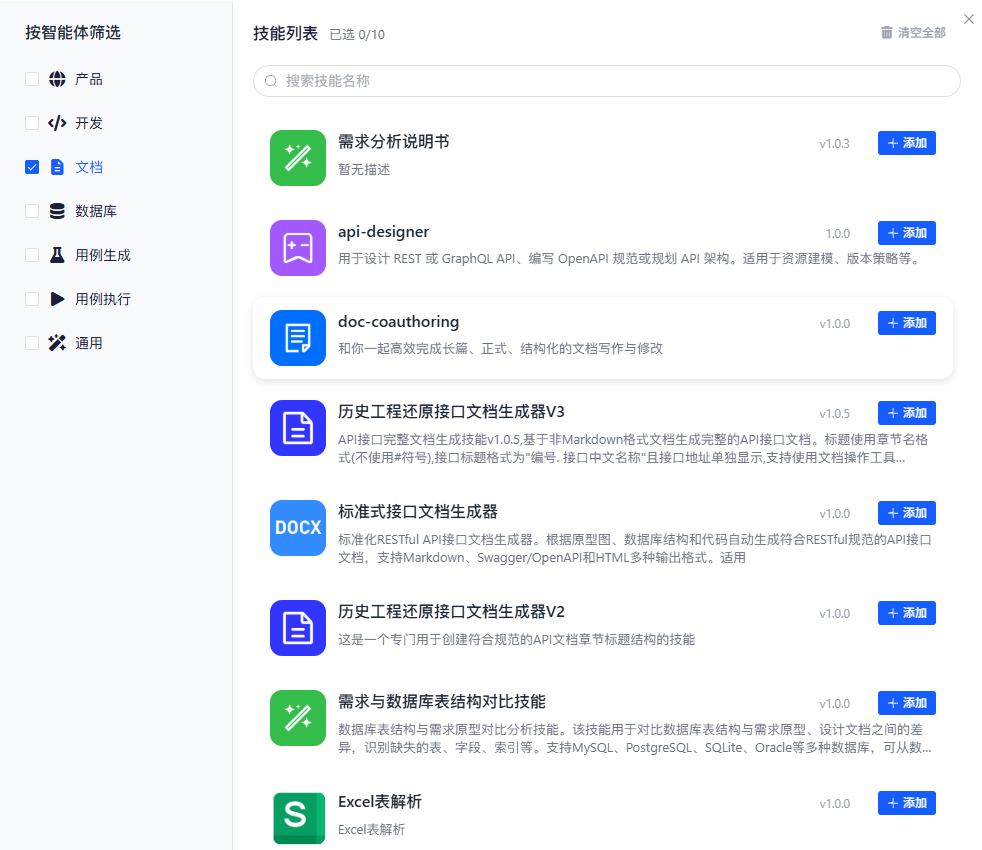Viewport: 982px width, 850px height.
Task: Click the green wand icon of 需求分析说明书
Action: [297, 158]
